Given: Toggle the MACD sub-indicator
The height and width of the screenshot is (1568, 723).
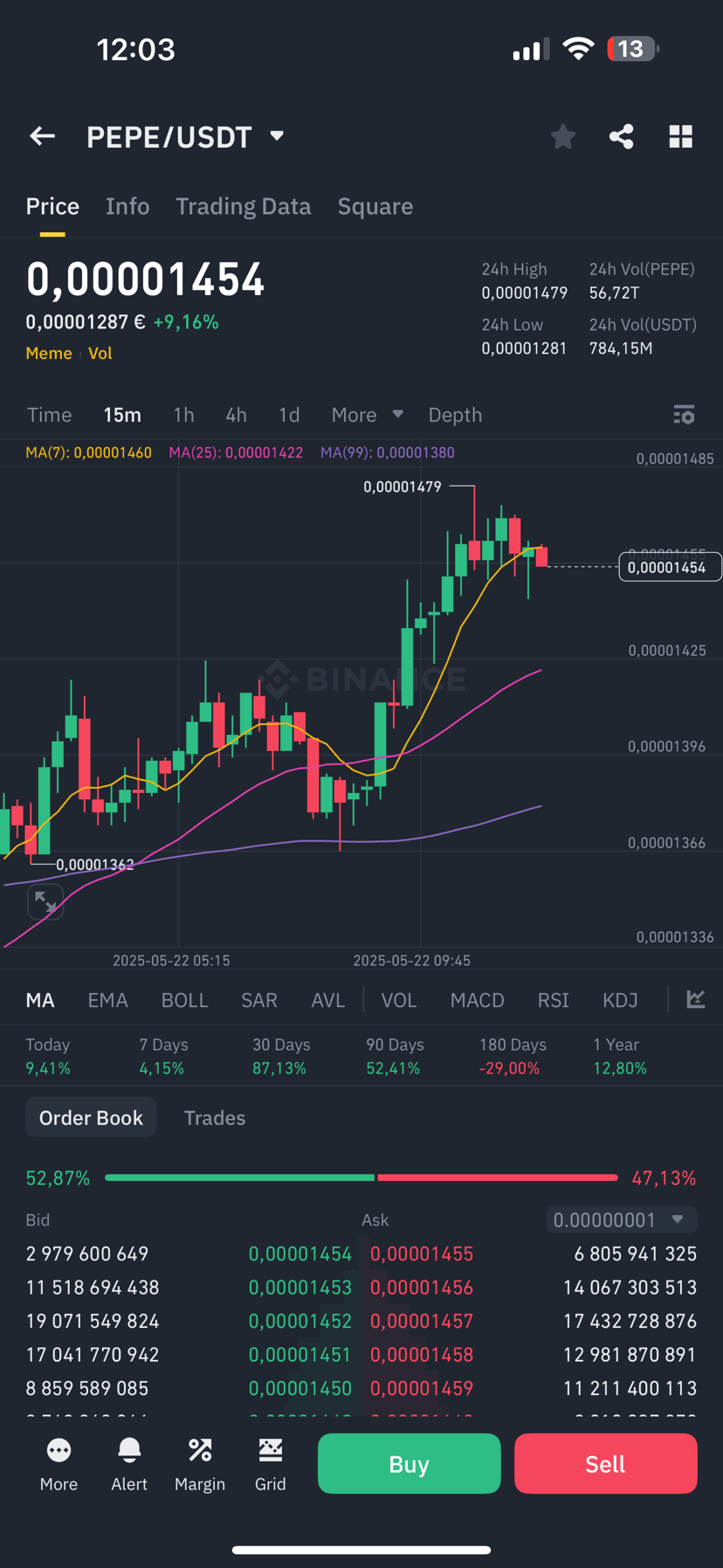Looking at the screenshot, I should point(477,1000).
